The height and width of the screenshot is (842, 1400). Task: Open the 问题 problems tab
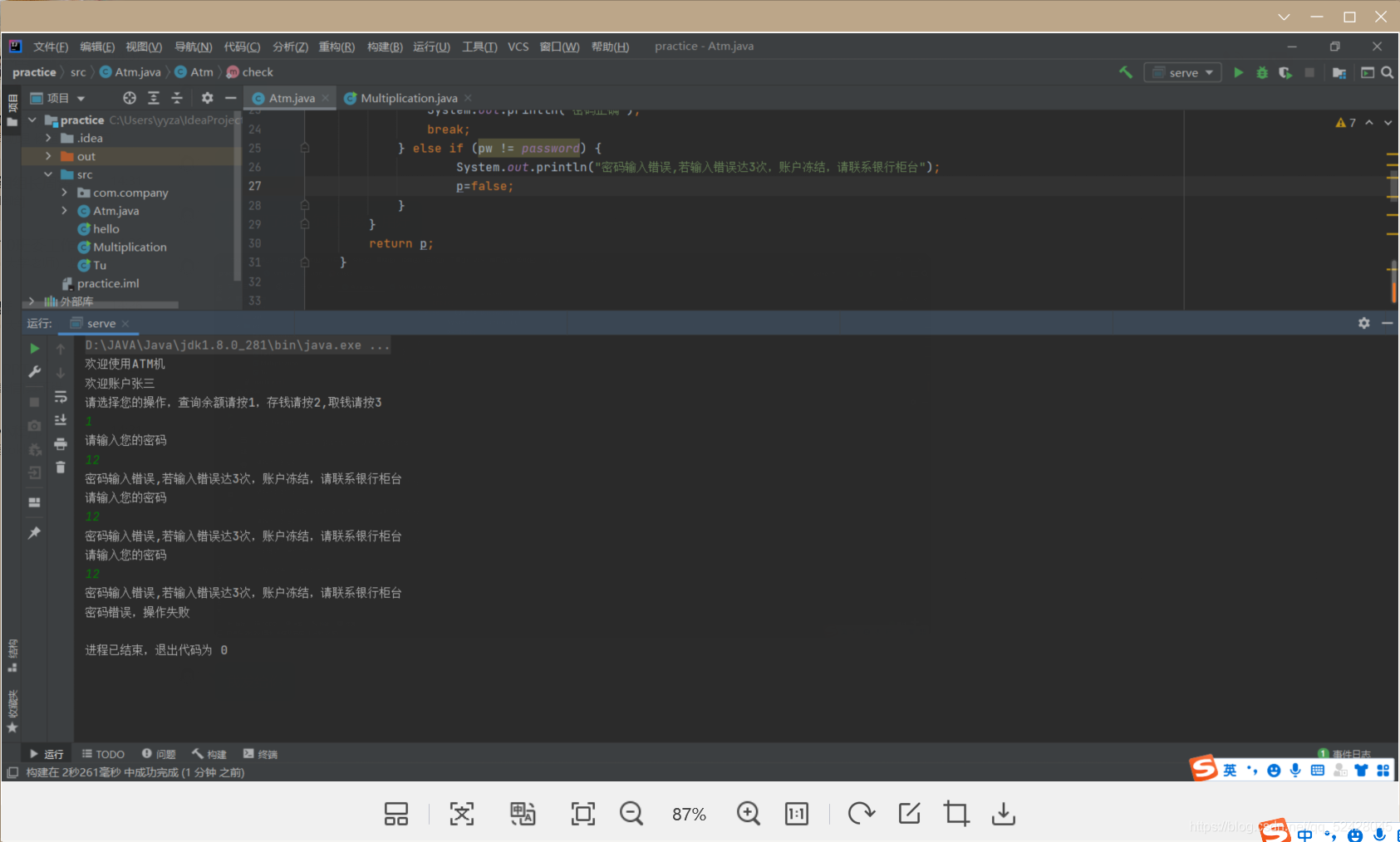159,754
